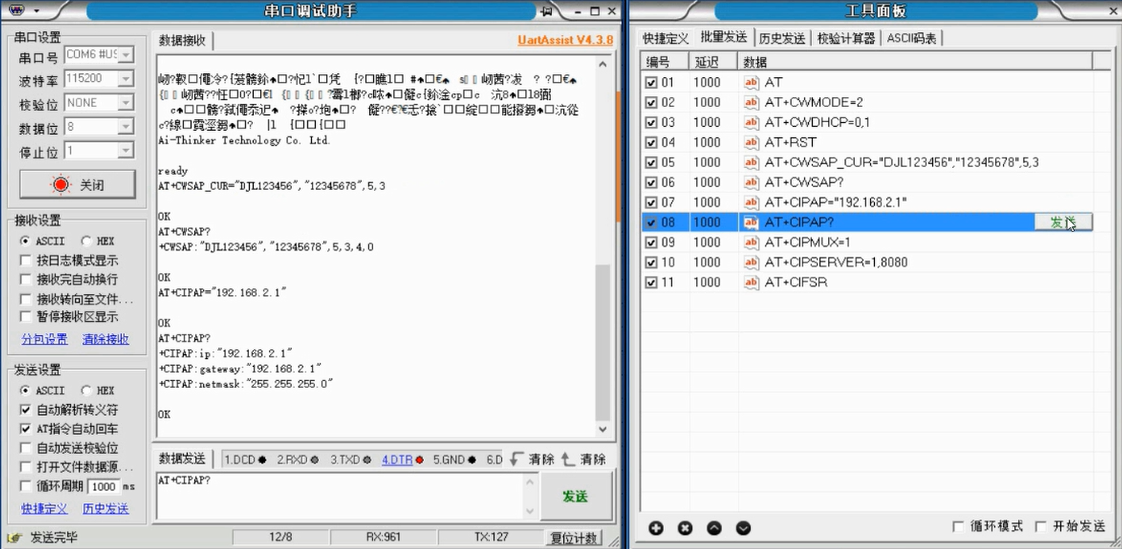Toggle pause receive area display checkbox

(26, 316)
